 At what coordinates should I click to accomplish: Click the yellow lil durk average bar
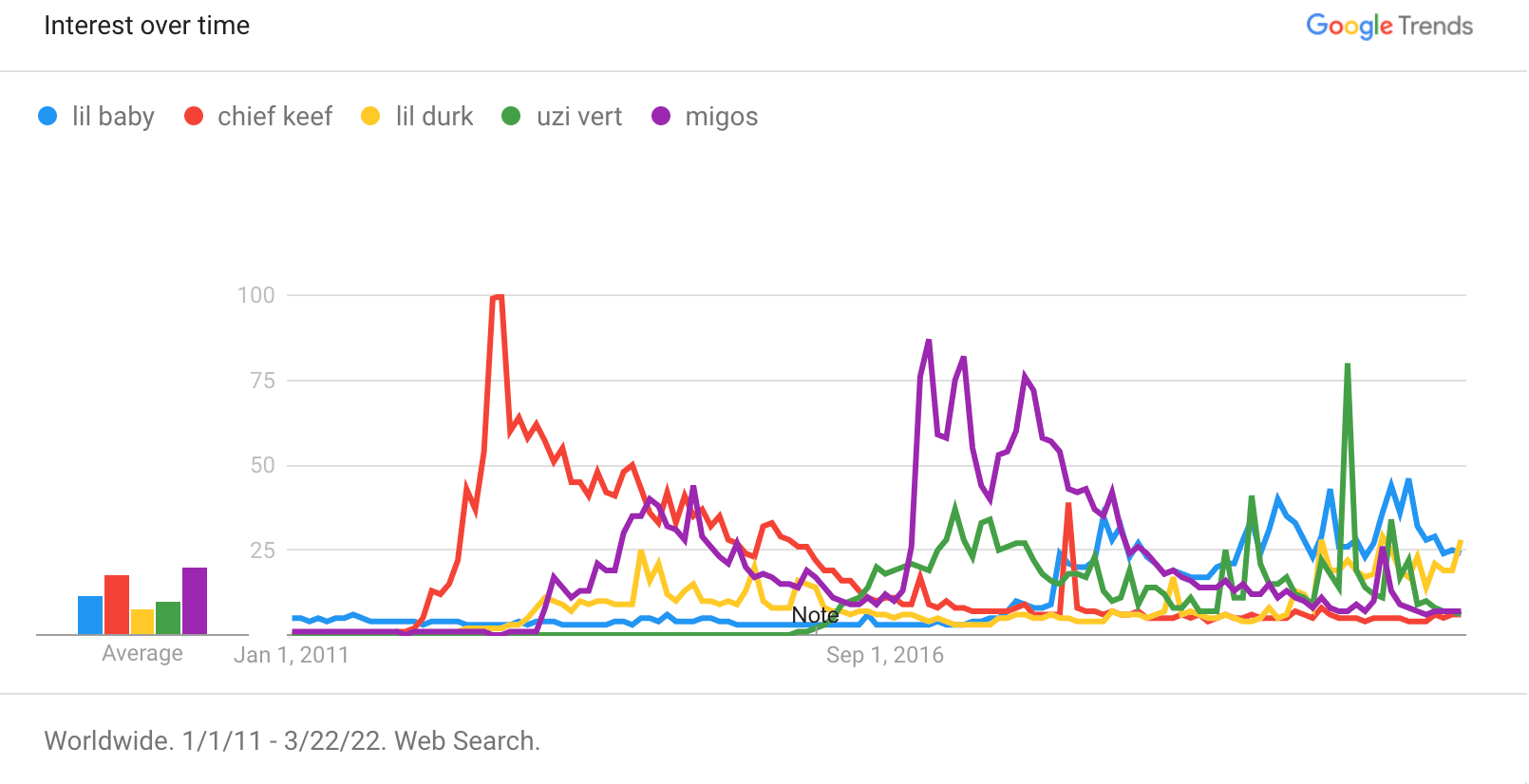pyautogui.click(x=142, y=622)
